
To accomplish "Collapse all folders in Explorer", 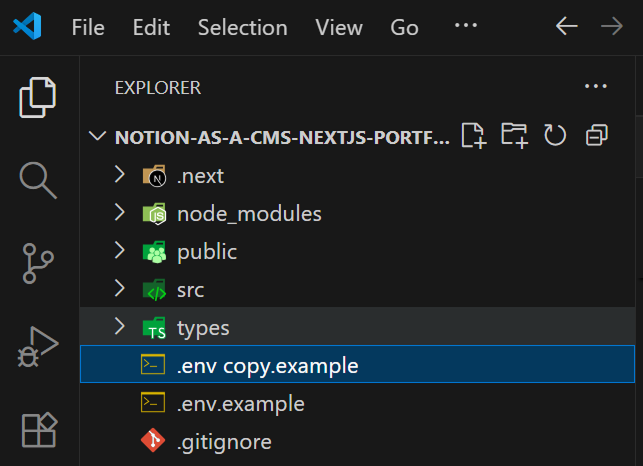I will pos(596,136).
